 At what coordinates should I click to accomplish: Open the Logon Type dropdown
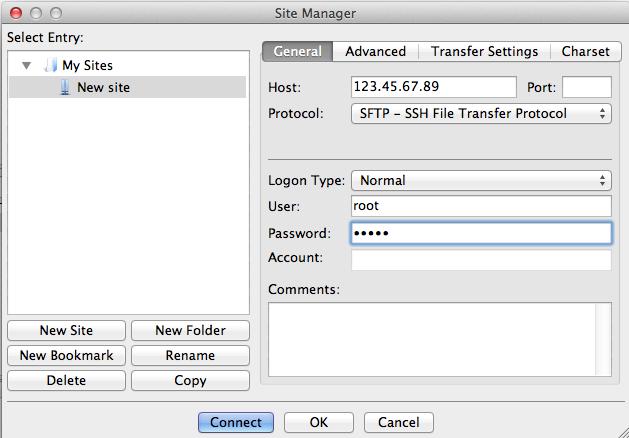click(x=480, y=181)
